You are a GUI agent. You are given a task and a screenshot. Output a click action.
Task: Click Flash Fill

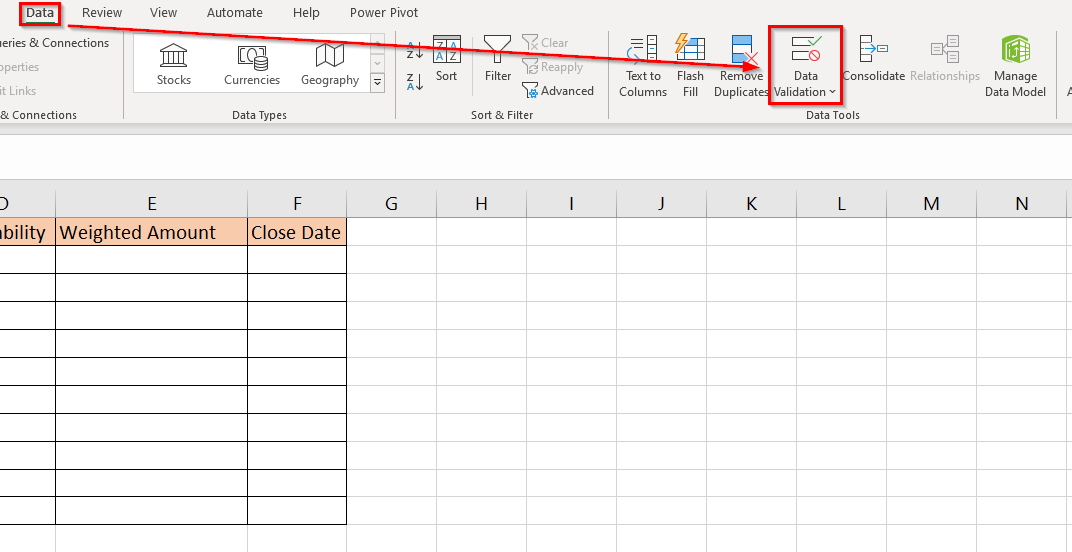[x=690, y=66]
